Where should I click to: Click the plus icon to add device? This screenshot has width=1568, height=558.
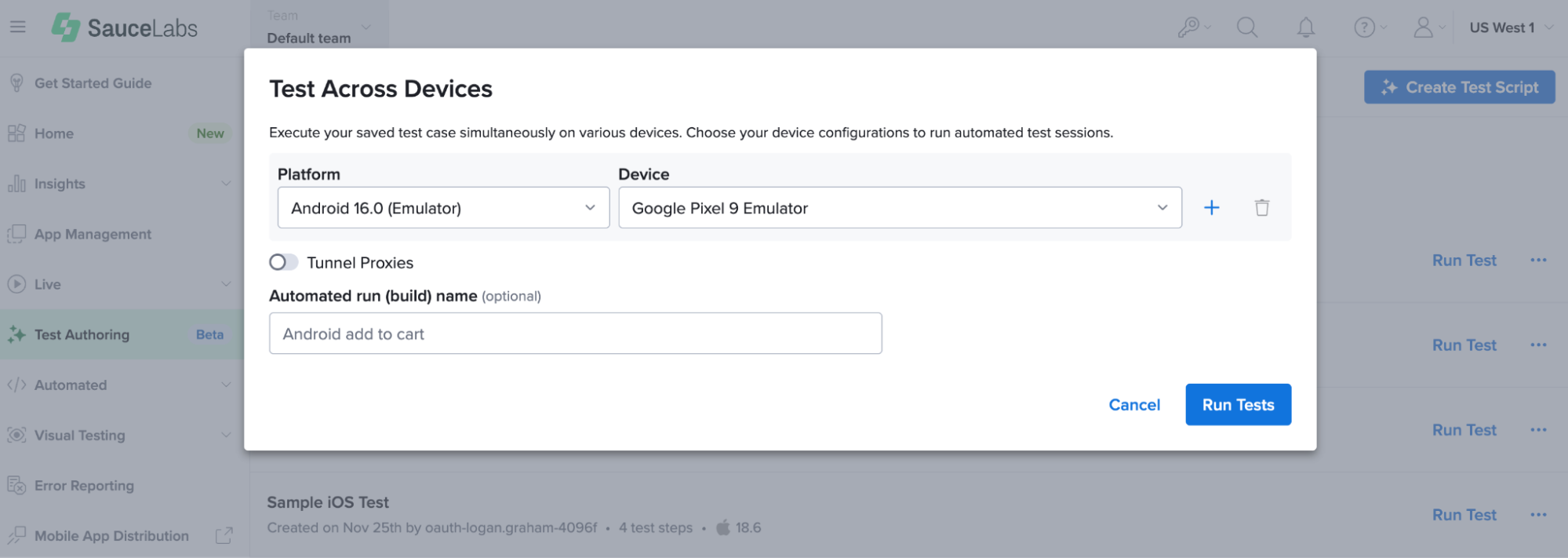(x=1211, y=208)
